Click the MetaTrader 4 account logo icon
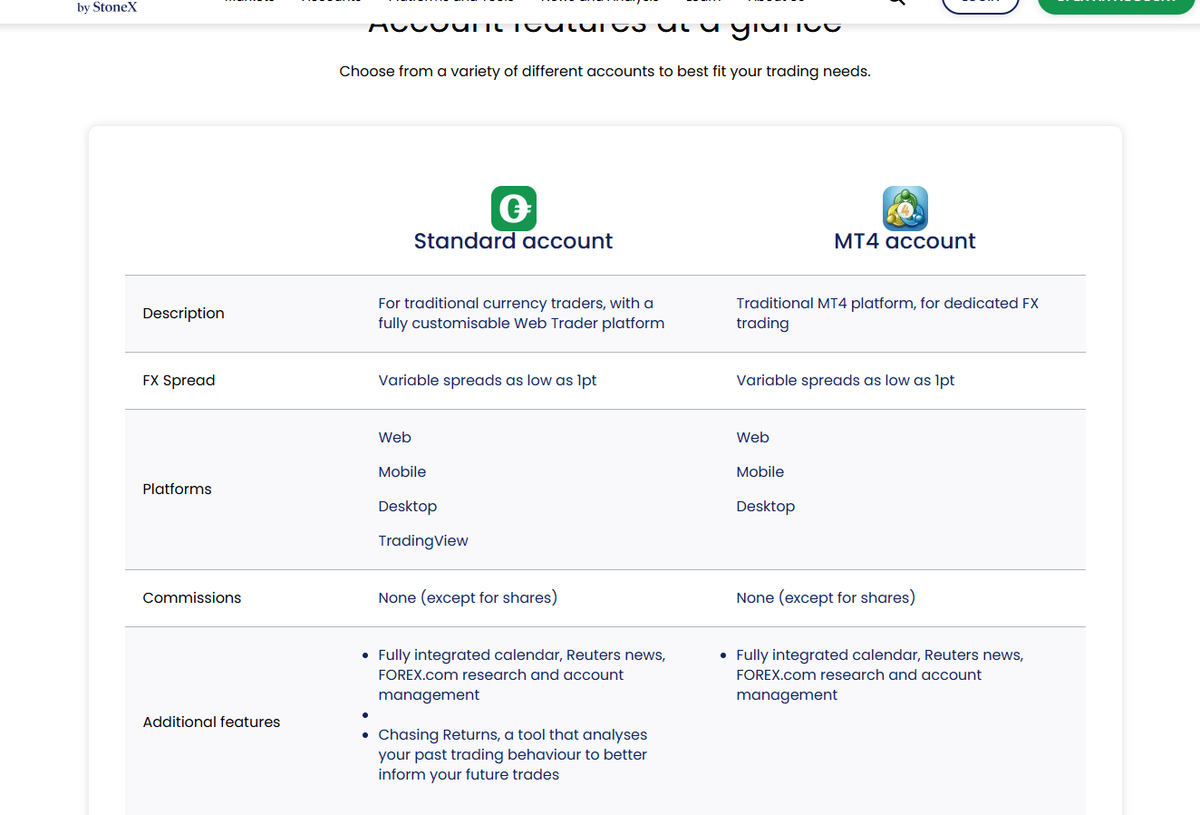1200x815 pixels. [905, 209]
